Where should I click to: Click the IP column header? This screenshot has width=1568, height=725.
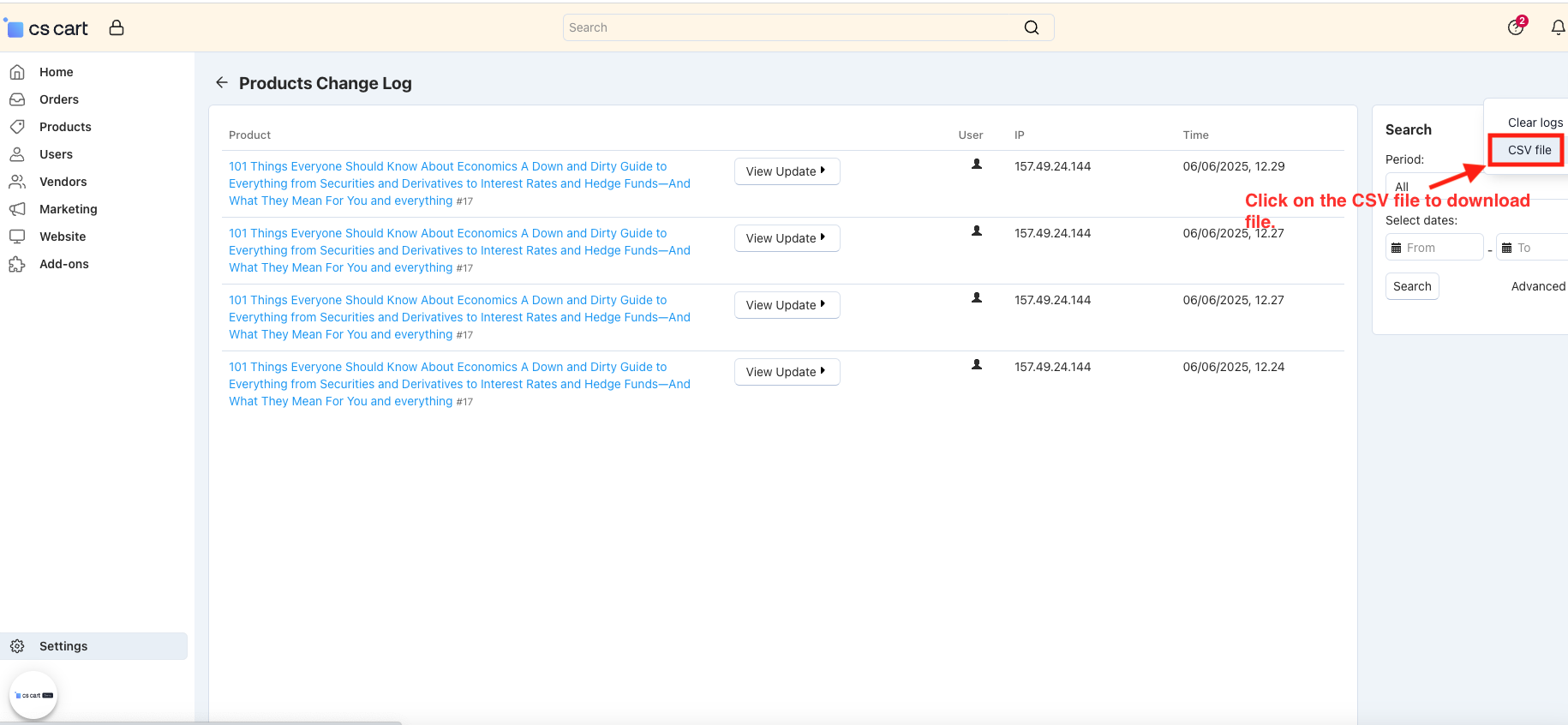click(1020, 135)
